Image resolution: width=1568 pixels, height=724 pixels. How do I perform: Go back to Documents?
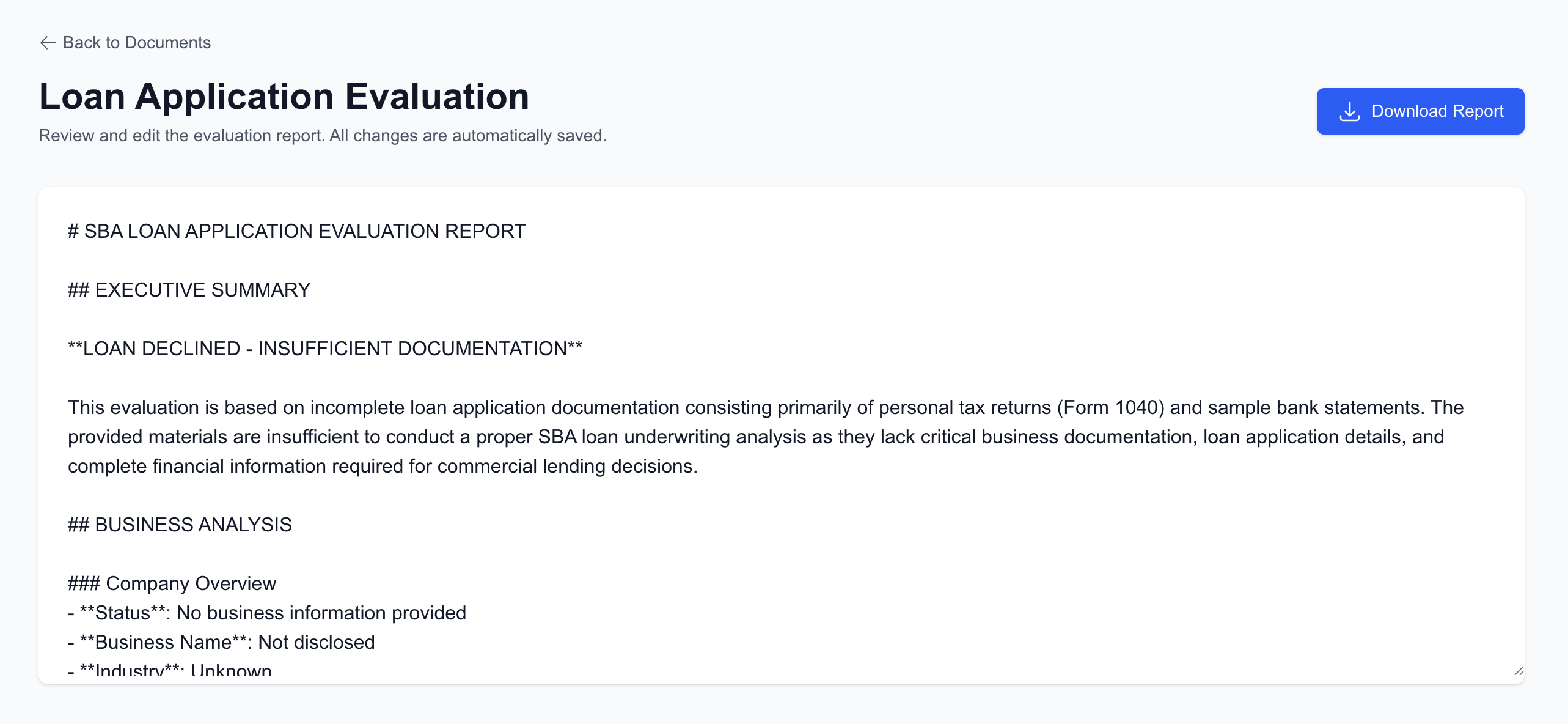click(x=136, y=43)
